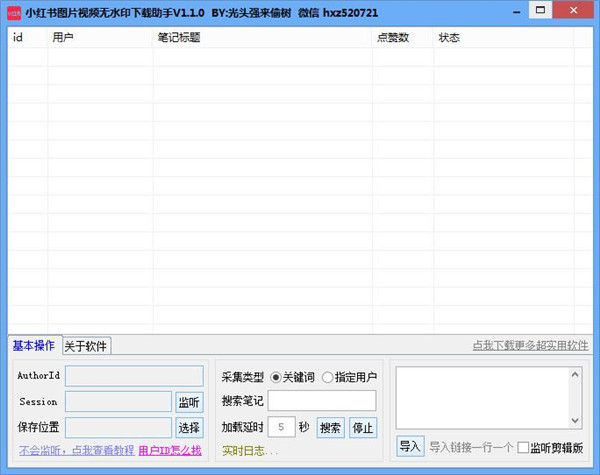Image resolution: width=600 pixels, height=475 pixels.
Task: Focus the 搜索笔记 text field
Action: [322, 401]
